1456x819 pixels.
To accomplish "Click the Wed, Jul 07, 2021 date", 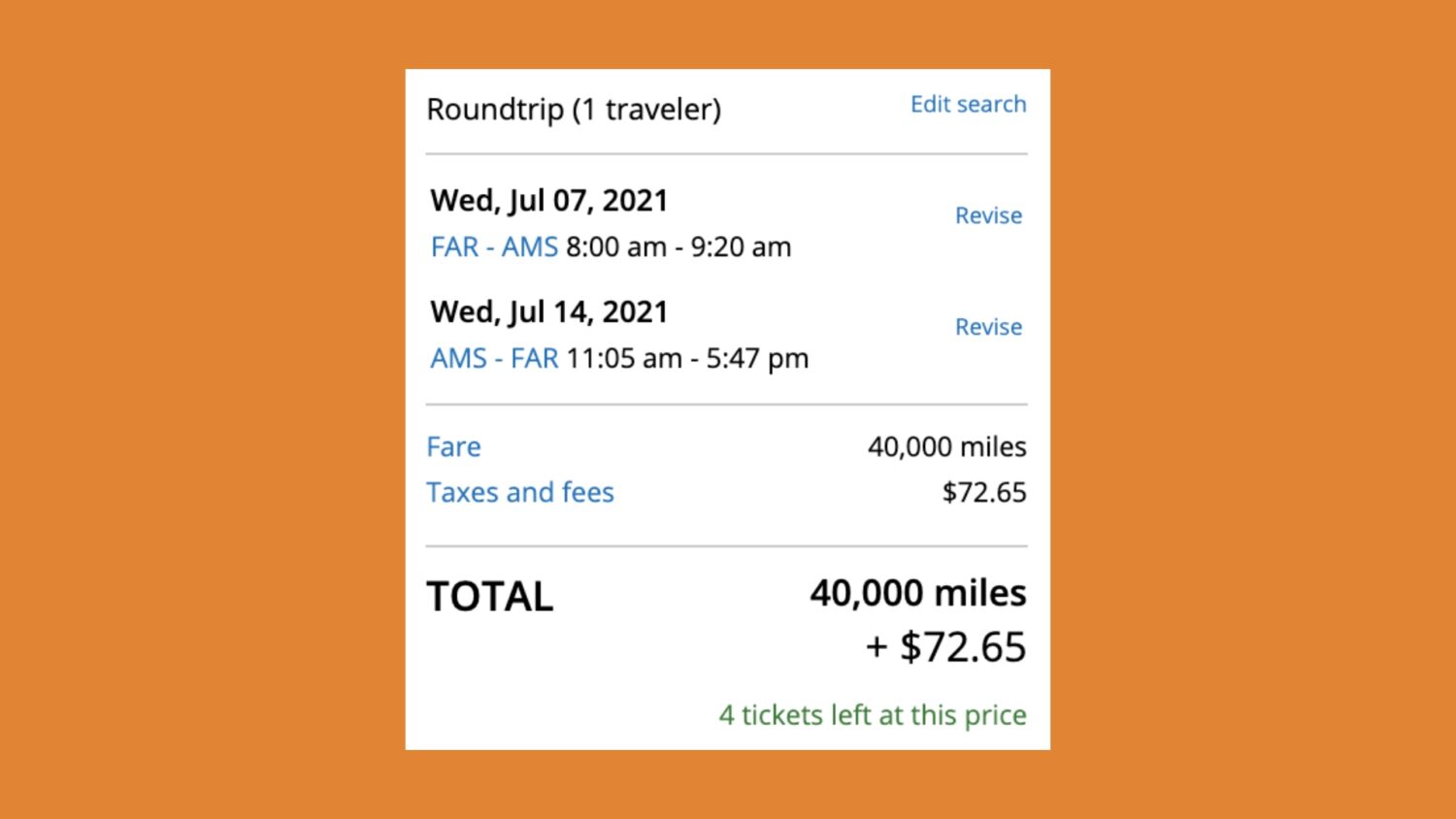I will coord(548,200).
